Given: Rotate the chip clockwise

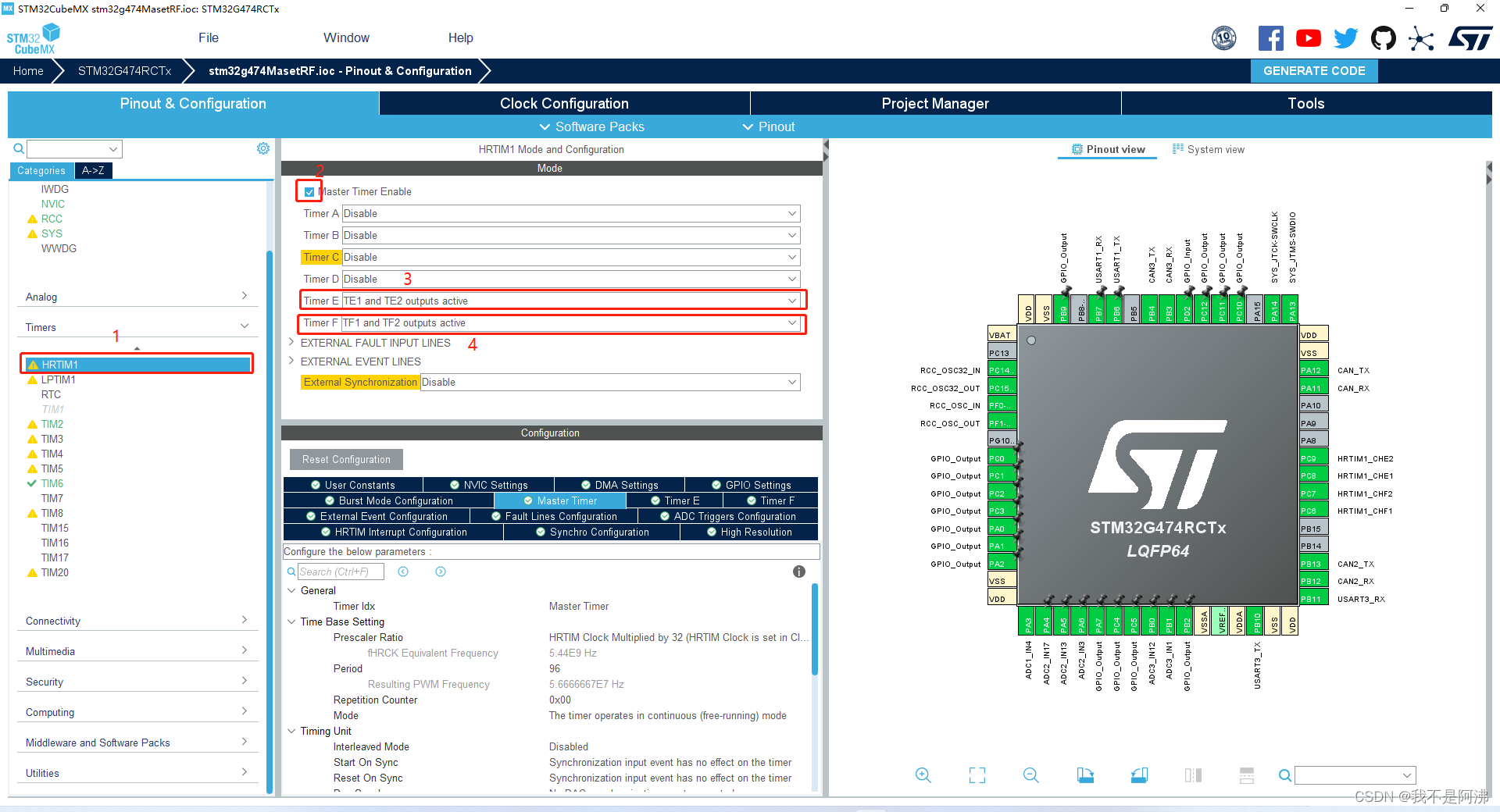Looking at the screenshot, I should pos(1085,775).
